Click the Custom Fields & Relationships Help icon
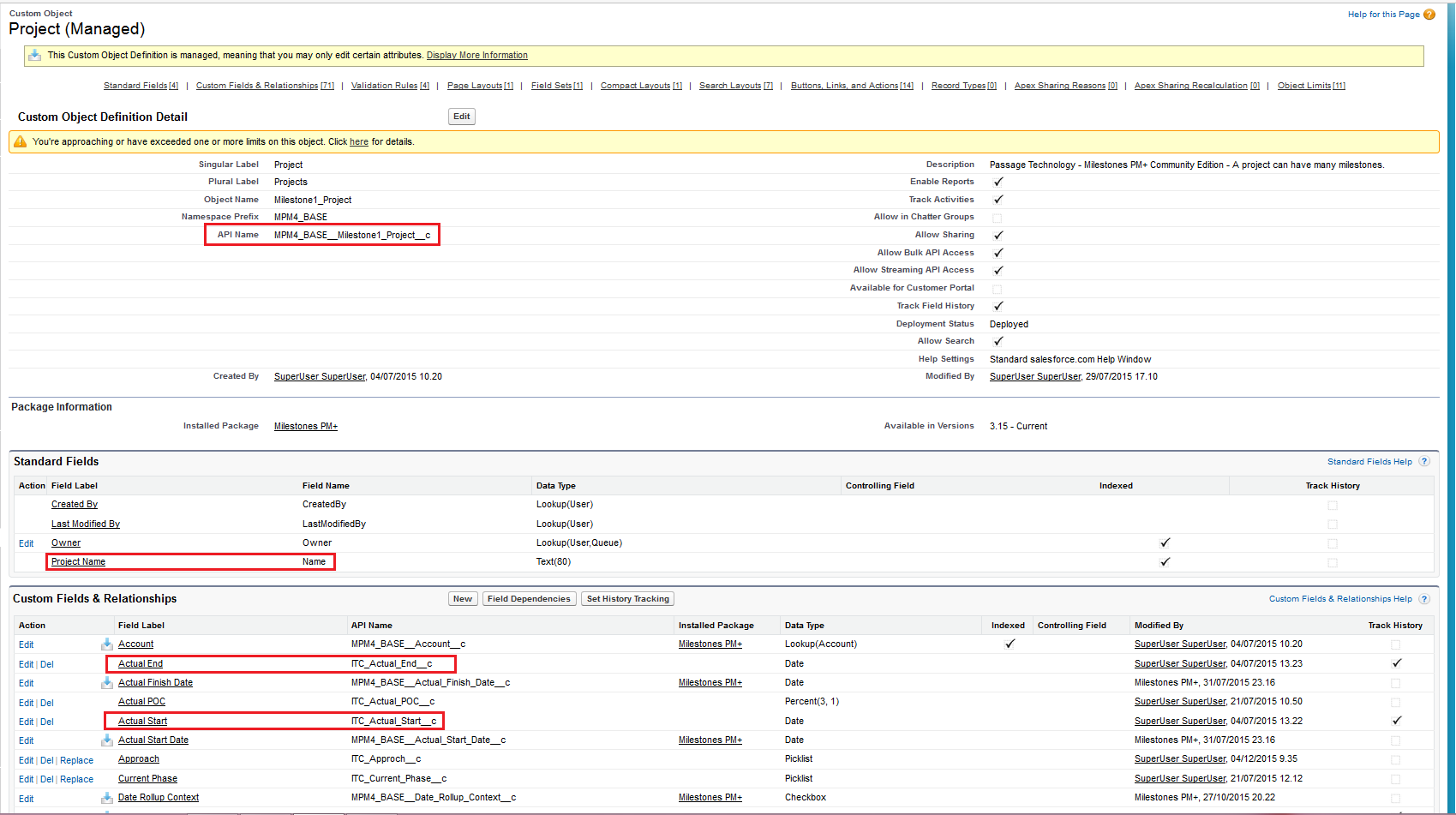The image size is (1456, 815). (1424, 599)
